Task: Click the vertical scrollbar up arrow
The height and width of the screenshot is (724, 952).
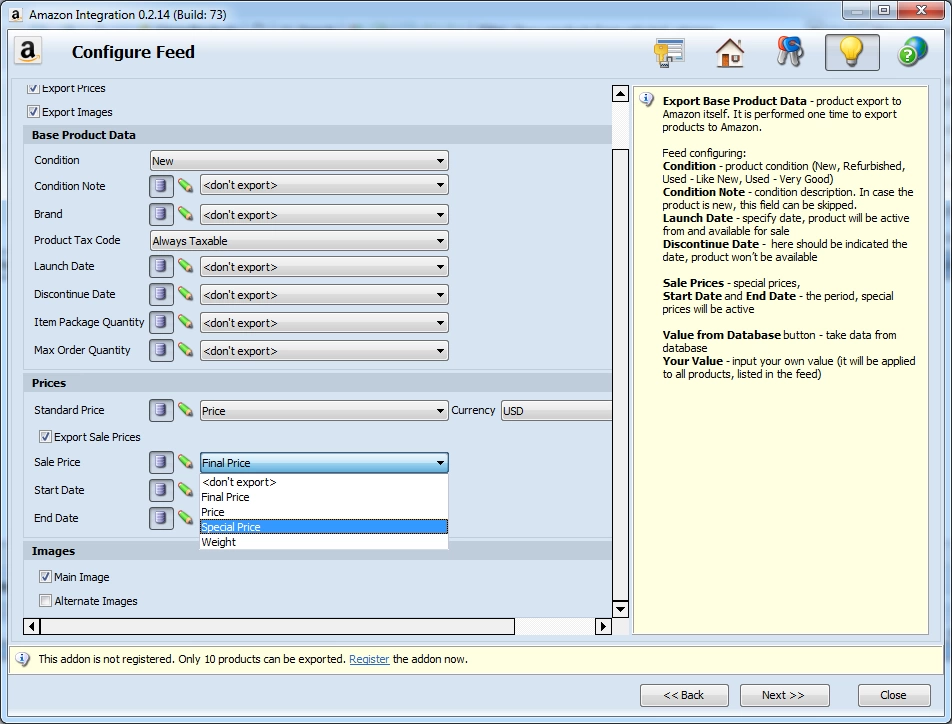Action: [x=620, y=94]
